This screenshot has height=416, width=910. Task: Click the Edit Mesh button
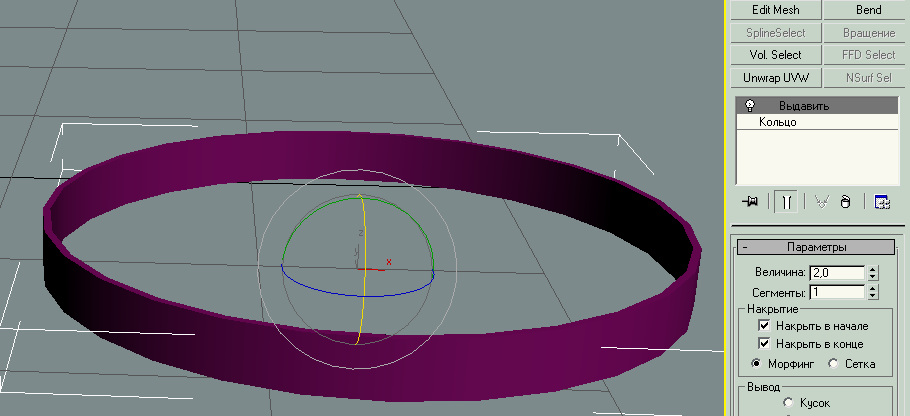776,10
